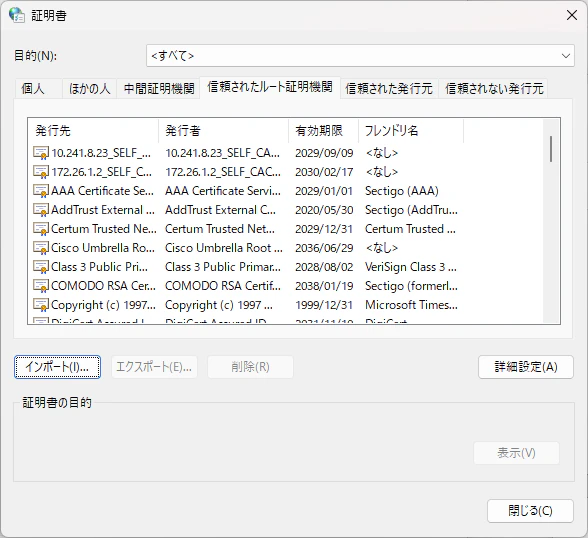Click the globe certificate icon in title bar

pyautogui.click(x=17, y=15)
